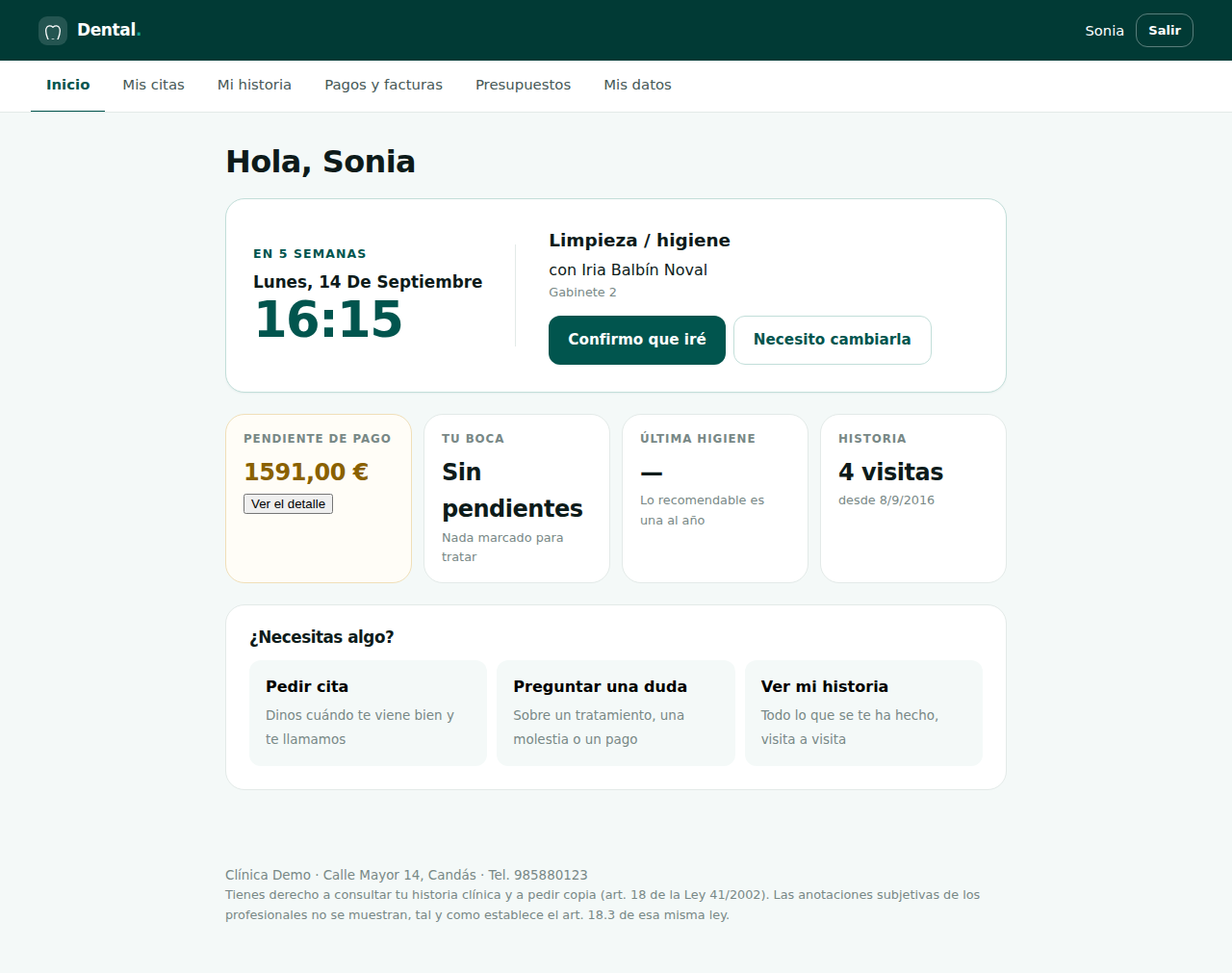Switch to the Inicio tab
This screenshot has height=973, width=1232.
[x=68, y=85]
